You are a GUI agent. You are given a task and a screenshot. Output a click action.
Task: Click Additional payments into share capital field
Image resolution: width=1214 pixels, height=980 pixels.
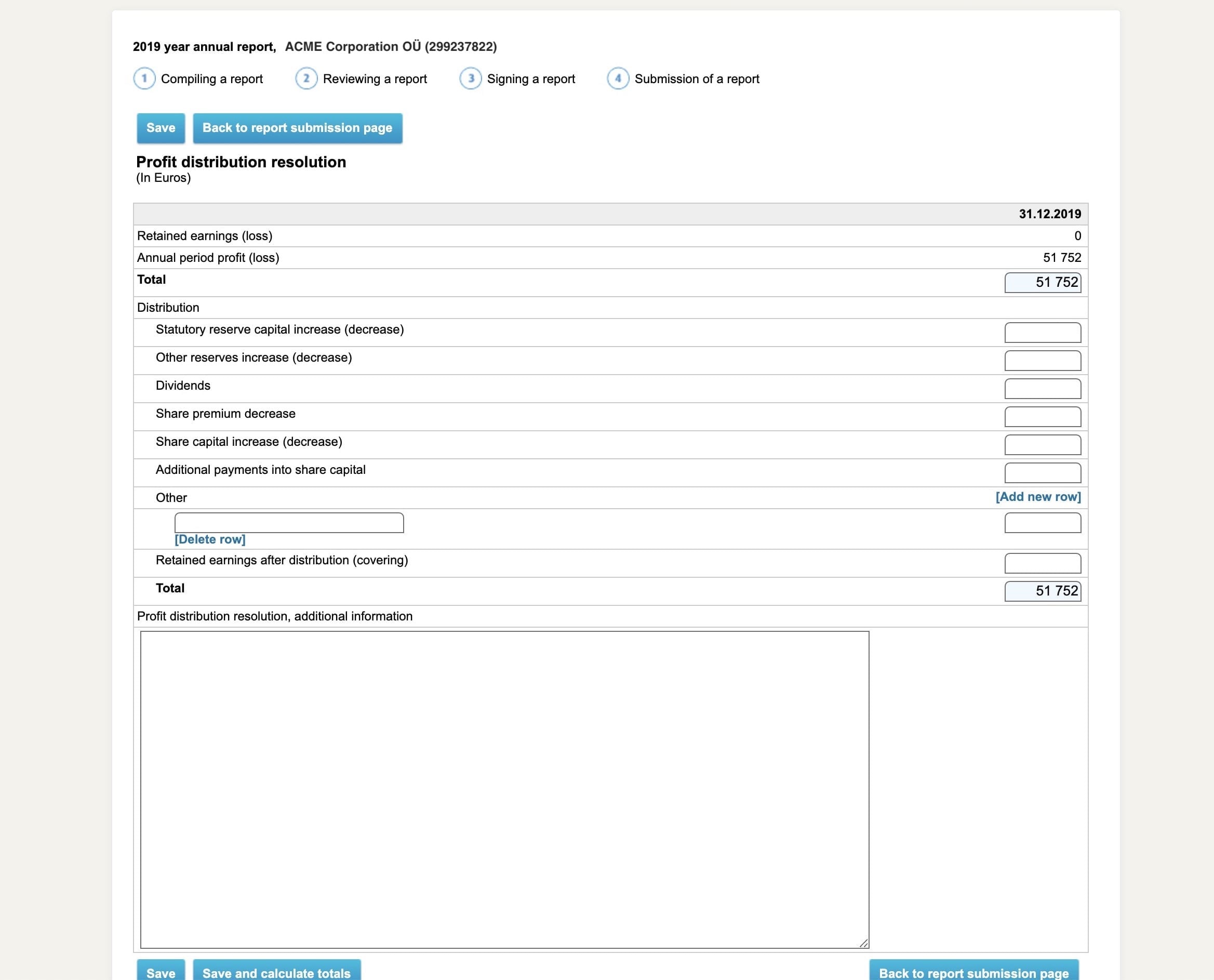click(1042, 472)
